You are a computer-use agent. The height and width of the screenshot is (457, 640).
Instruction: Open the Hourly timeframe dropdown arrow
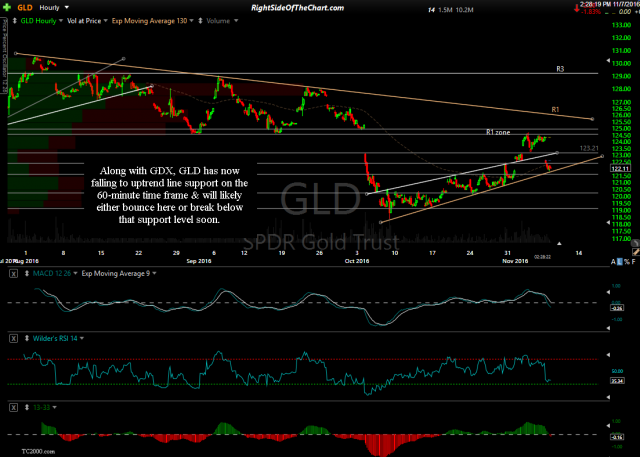click(x=67, y=7)
